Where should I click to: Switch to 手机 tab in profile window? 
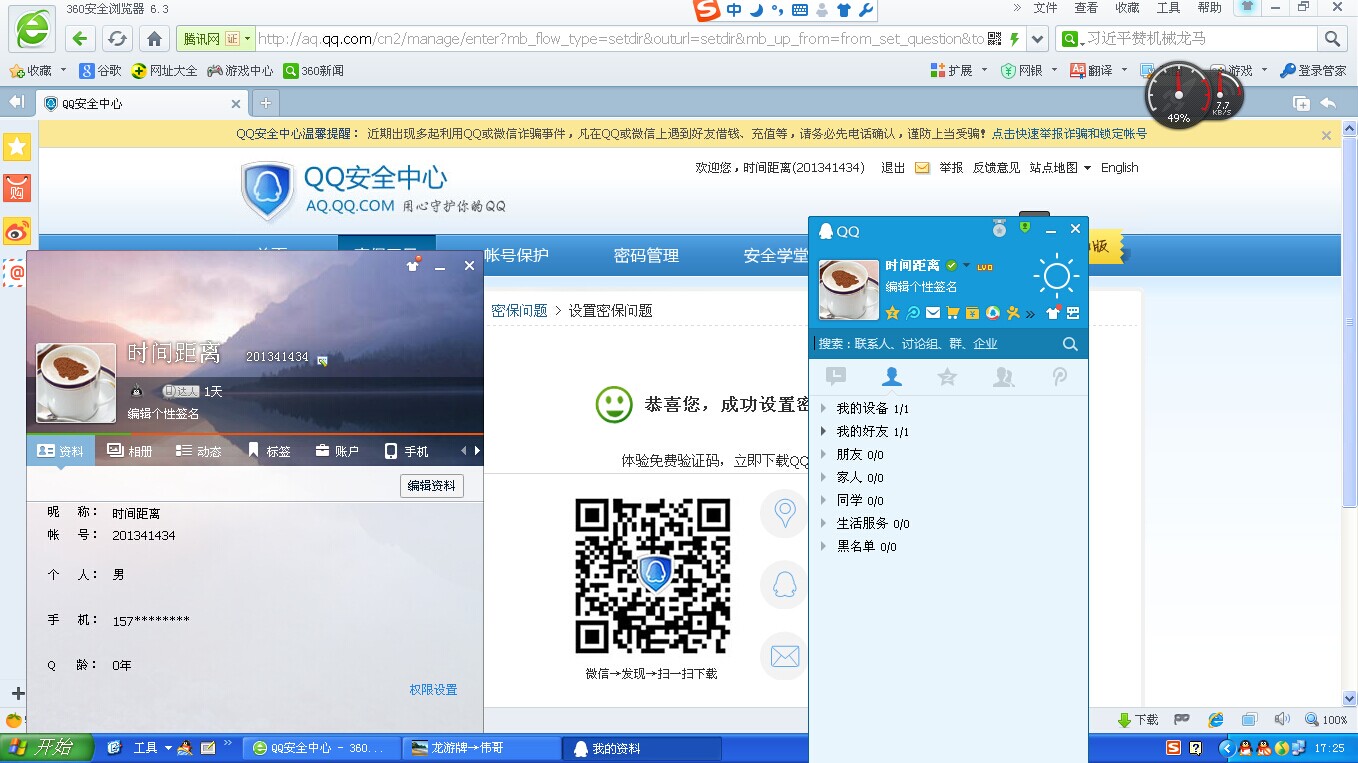click(x=406, y=451)
